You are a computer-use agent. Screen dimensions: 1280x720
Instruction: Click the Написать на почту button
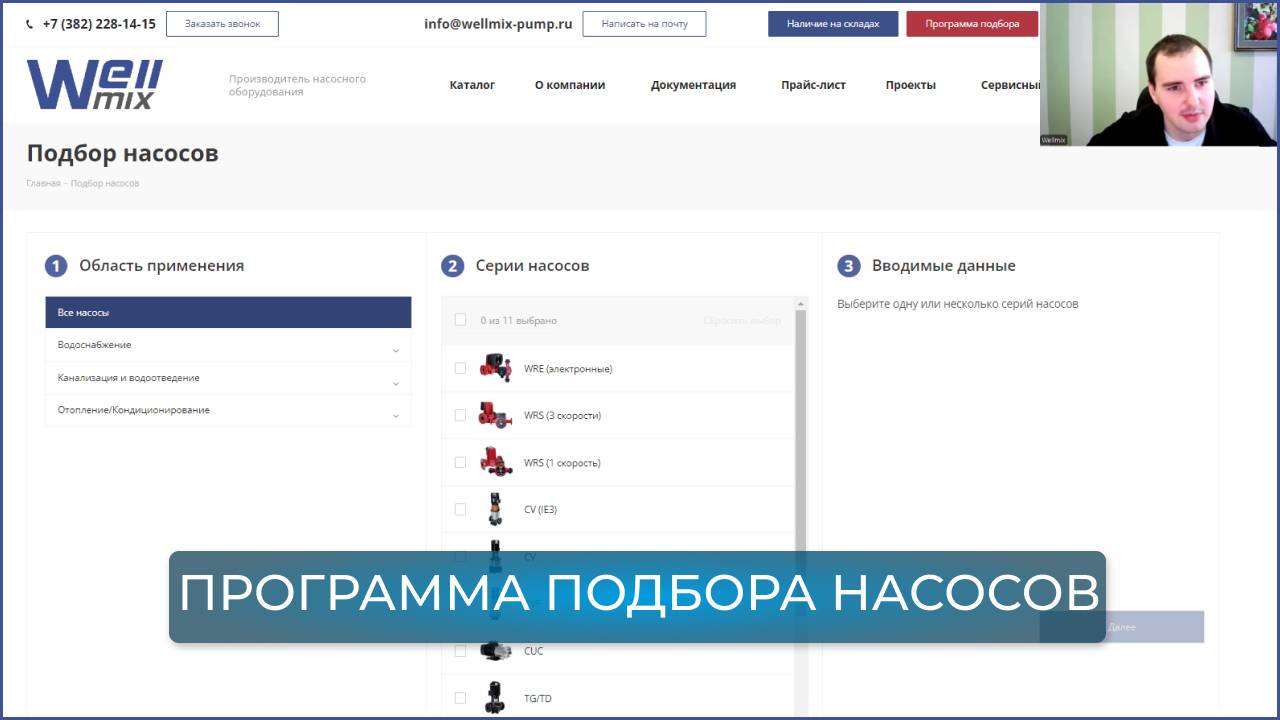tap(644, 24)
